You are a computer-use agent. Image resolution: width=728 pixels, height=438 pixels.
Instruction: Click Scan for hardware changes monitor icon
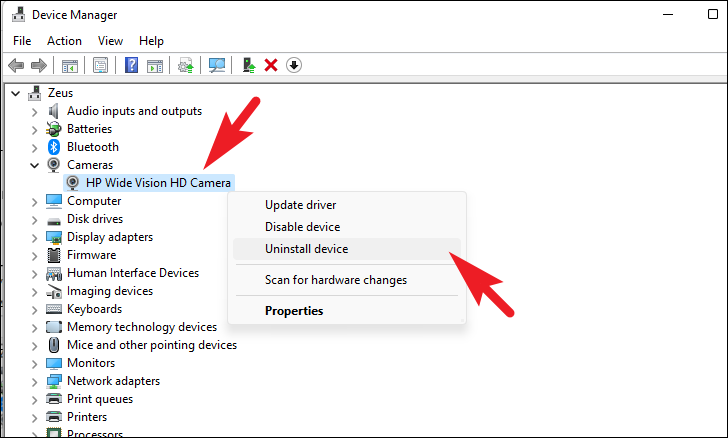pyautogui.click(x=217, y=65)
